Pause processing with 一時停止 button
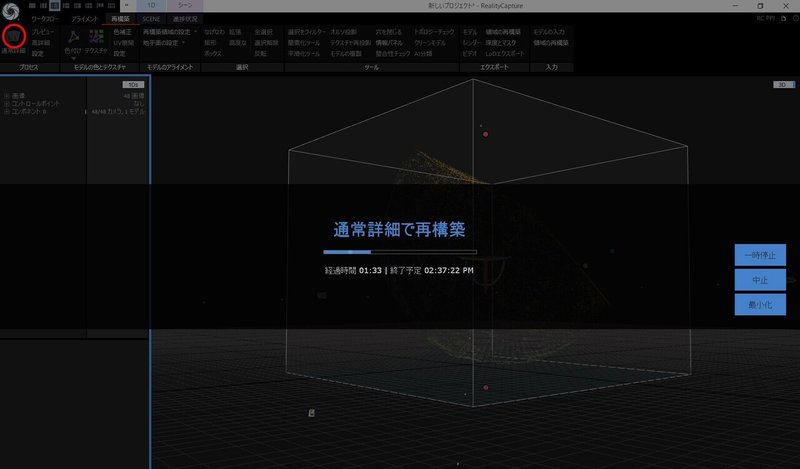This screenshot has width=800, height=469. click(x=760, y=255)
